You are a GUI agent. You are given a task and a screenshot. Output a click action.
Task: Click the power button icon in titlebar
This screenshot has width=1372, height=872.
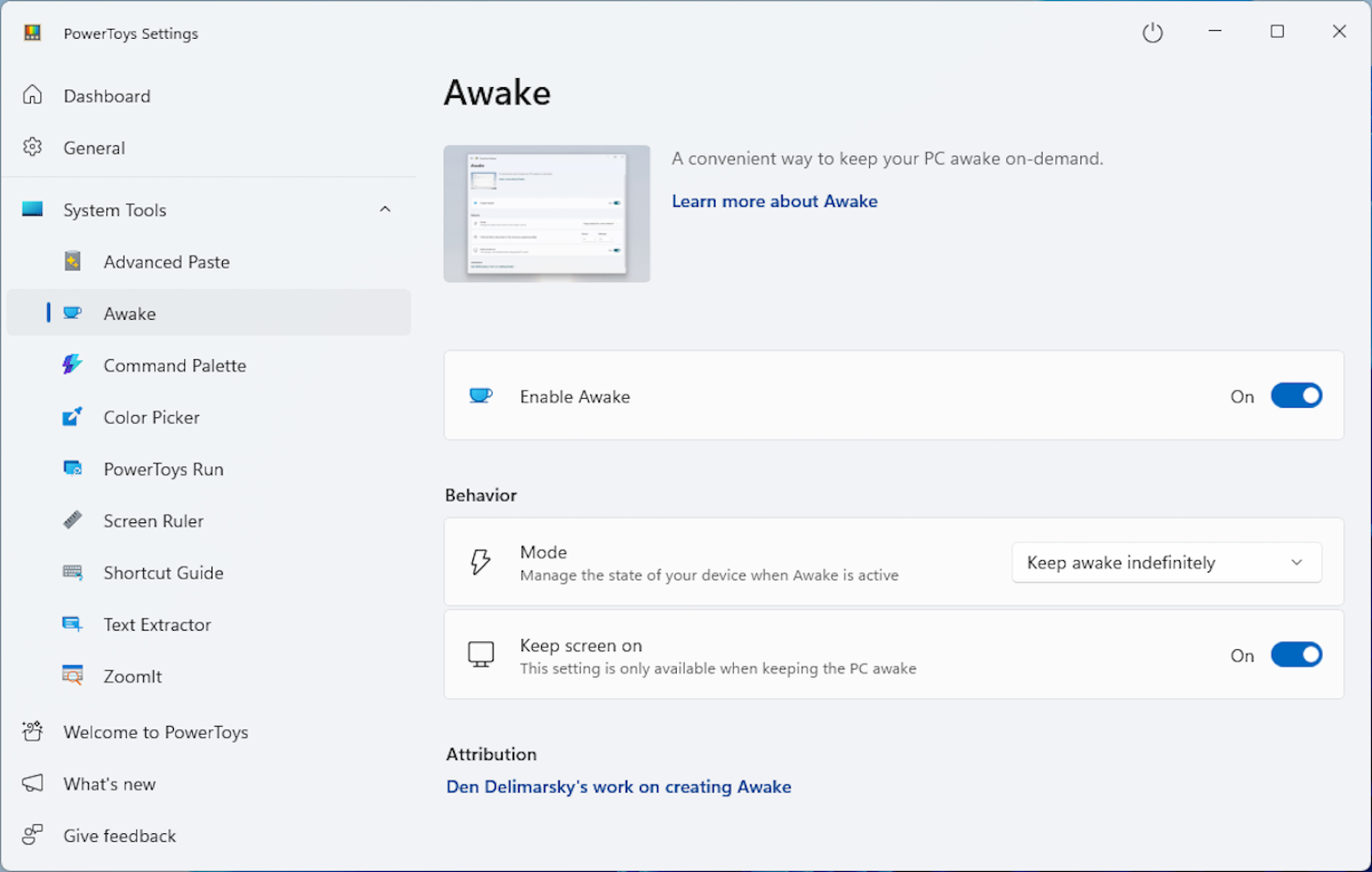(1152, 32)
